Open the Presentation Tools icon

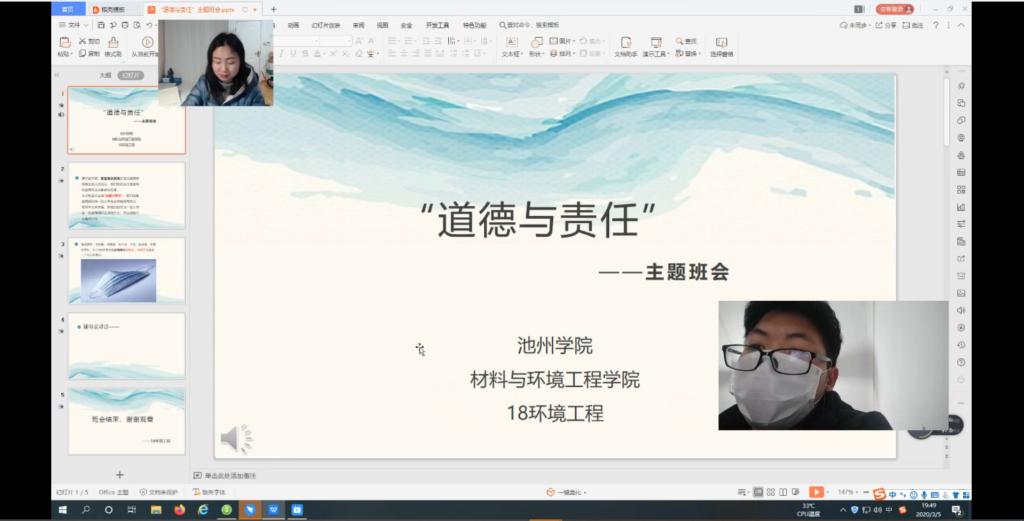(x=656, y=43)
